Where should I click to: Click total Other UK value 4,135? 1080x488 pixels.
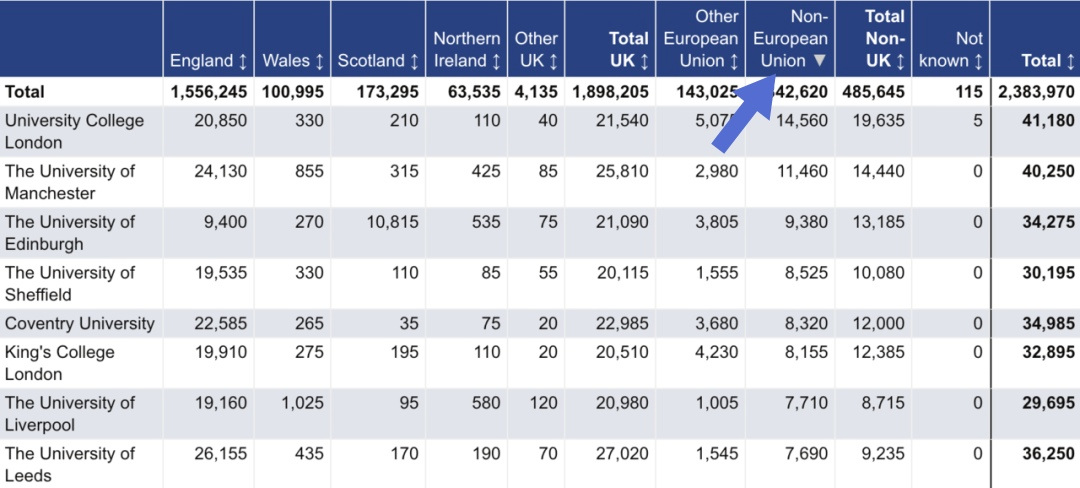point(536,92)
